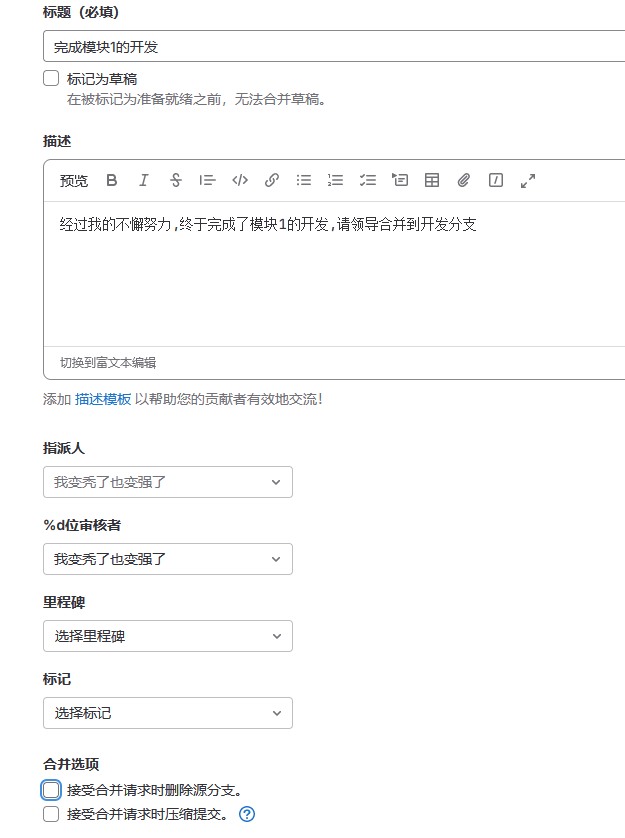This screenshot has height=838, width=625.
Task: Insert a code block using code icon
Action: [x=240, y=181]
